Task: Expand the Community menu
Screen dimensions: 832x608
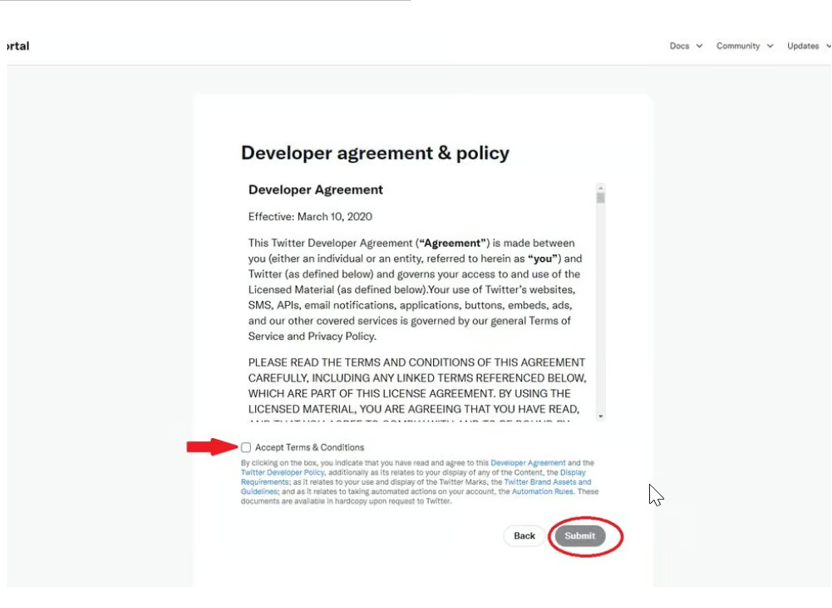Action: (744, 46)
